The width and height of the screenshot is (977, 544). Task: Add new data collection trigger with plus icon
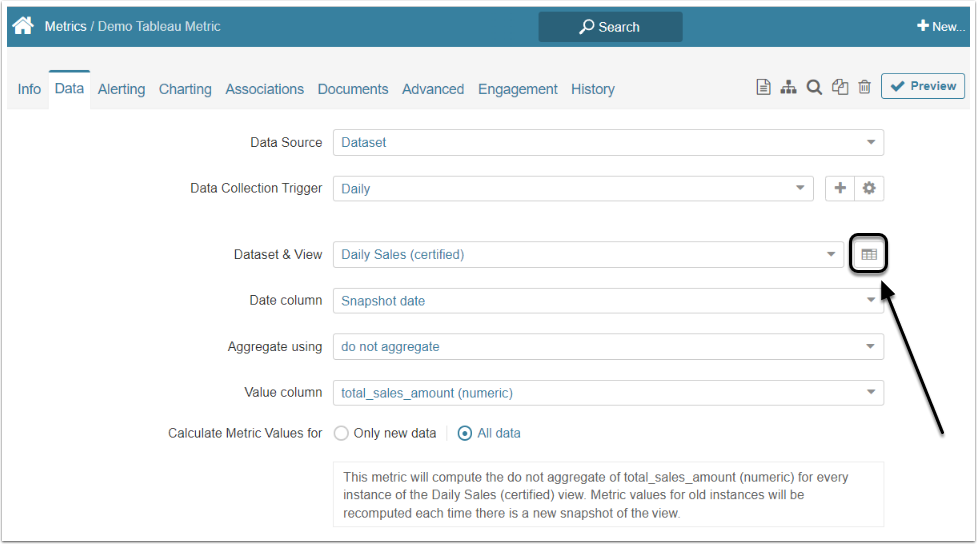840,188
